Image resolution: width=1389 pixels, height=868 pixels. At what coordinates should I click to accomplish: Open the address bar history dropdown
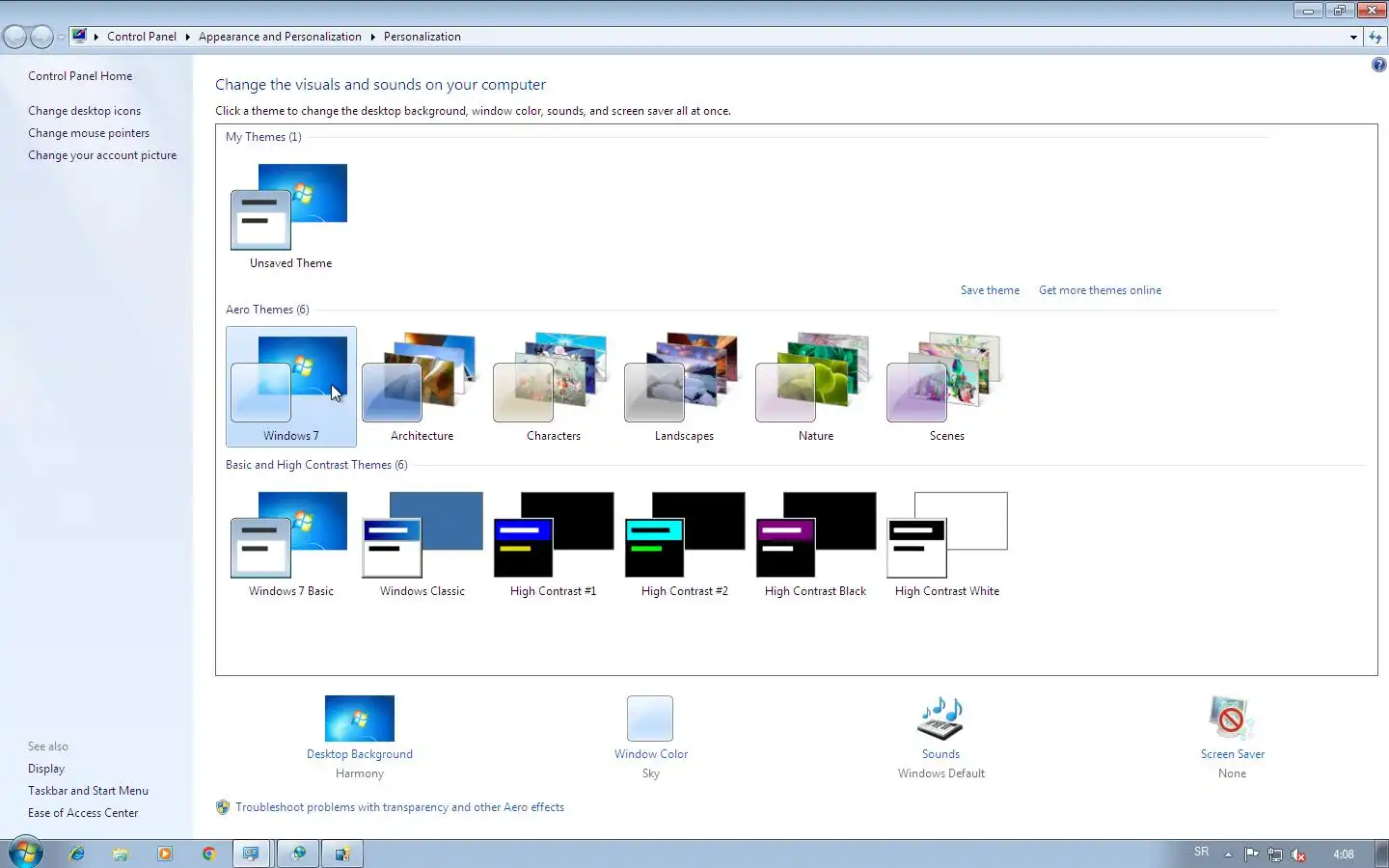1353,37
